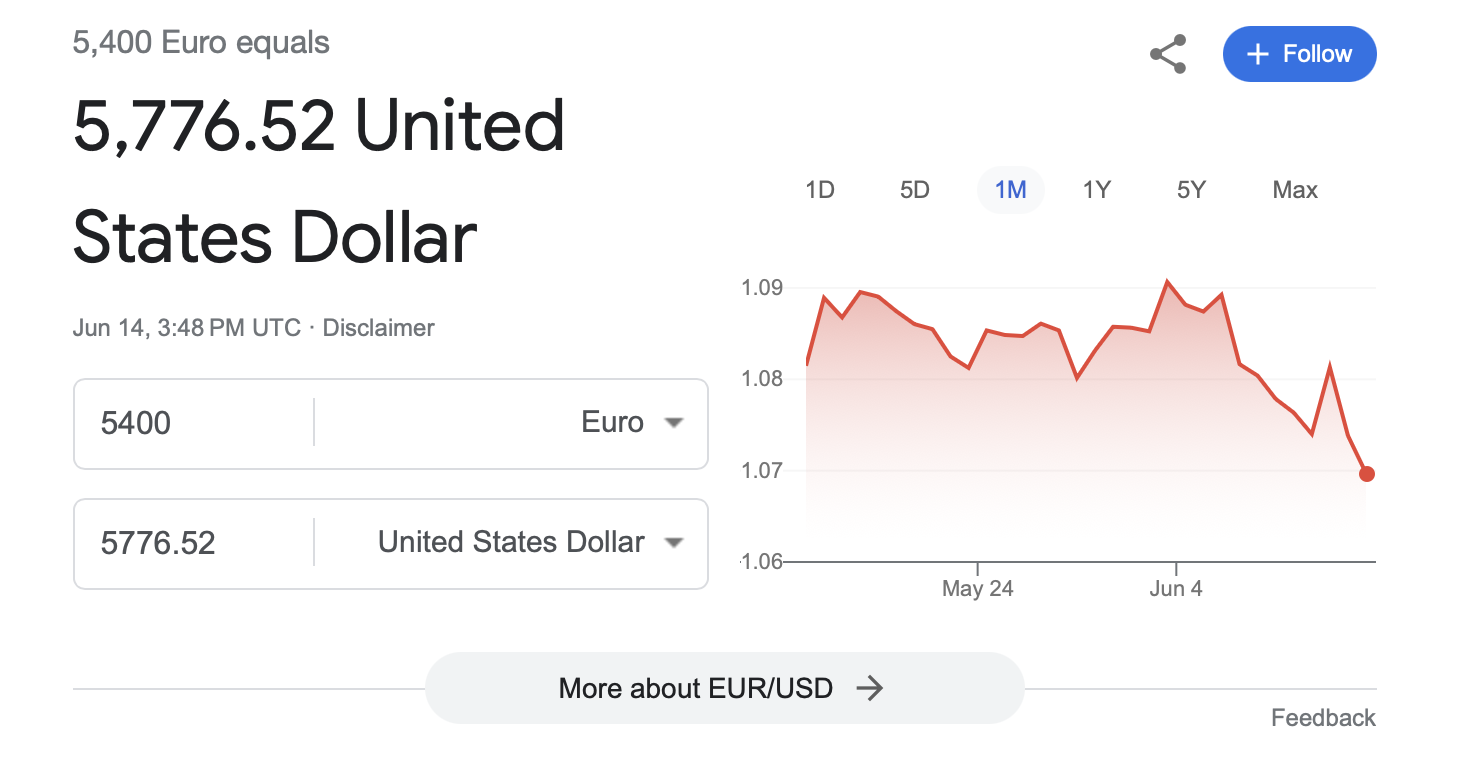Open the United States Dollar dropdown arrow
Viewport: 1468px width, 758px height.
[674, 543]
